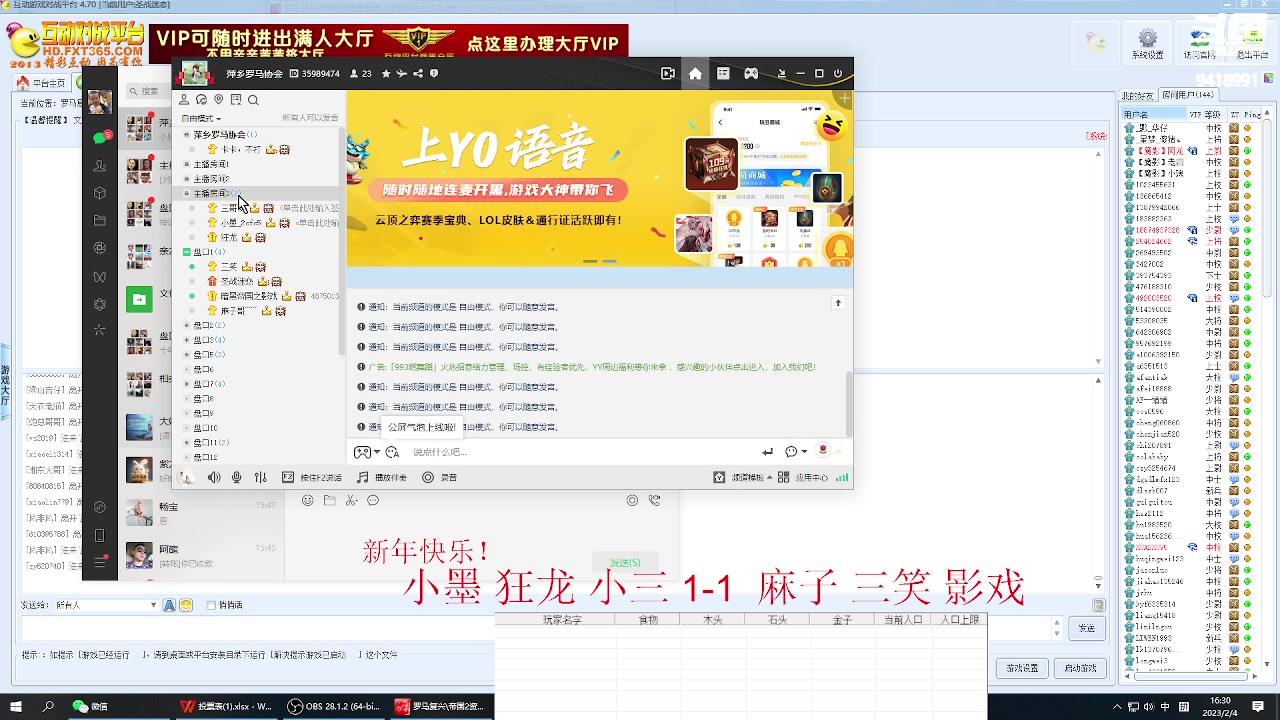
Task: Select the second carousel indicator dot
Action: click(x=610, y=261)
